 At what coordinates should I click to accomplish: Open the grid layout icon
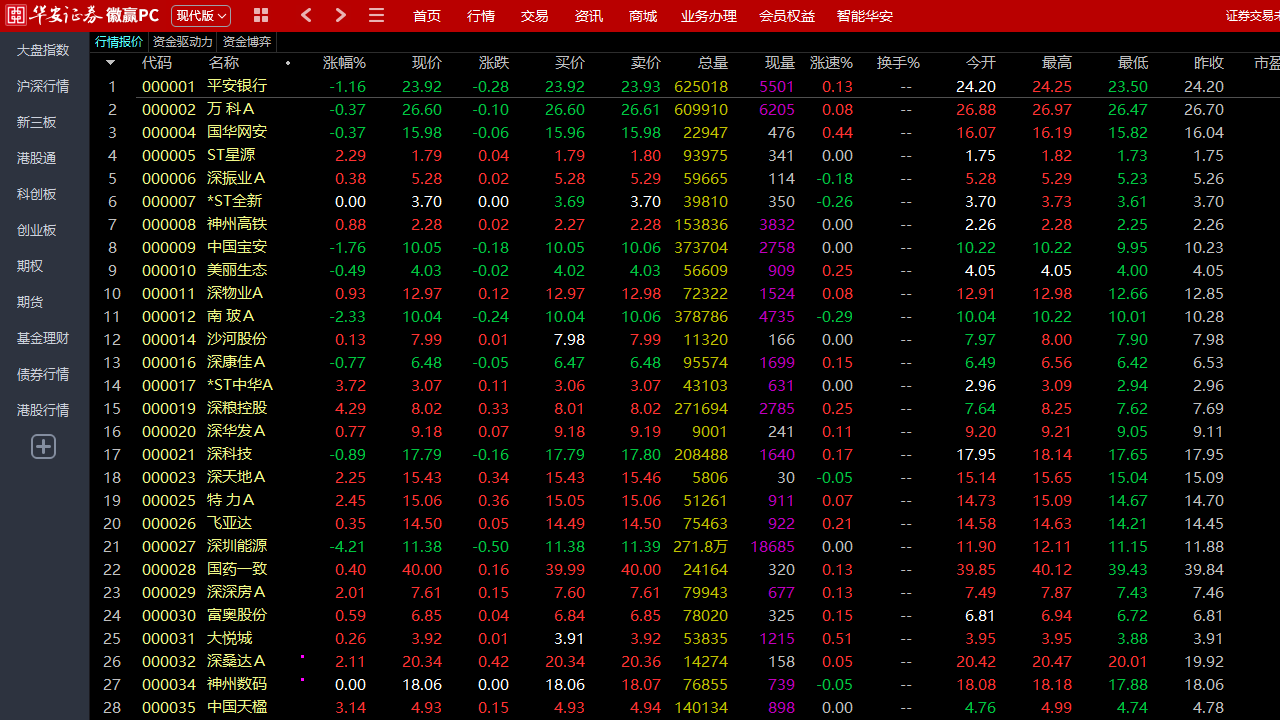pyautogui.click(x=261, y=15)
